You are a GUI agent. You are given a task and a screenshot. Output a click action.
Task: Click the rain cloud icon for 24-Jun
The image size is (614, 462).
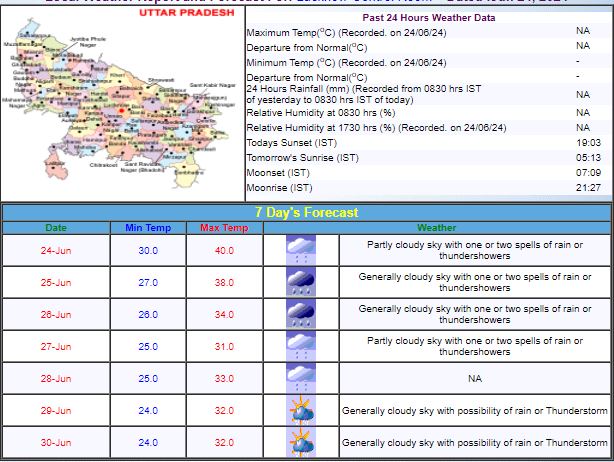(x=301, y=250)
